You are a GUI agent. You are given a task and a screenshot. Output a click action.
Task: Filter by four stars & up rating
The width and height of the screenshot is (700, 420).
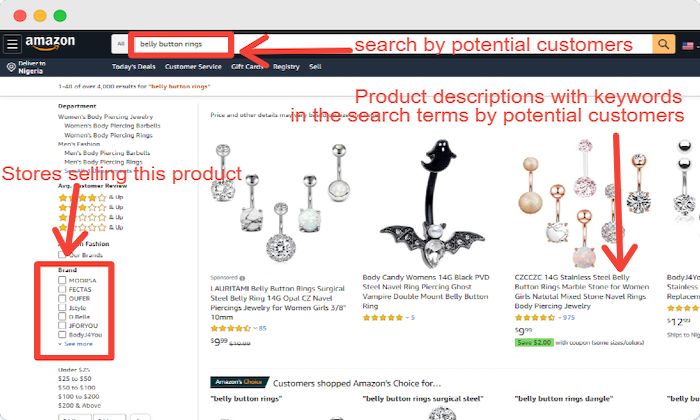point(91,197)
